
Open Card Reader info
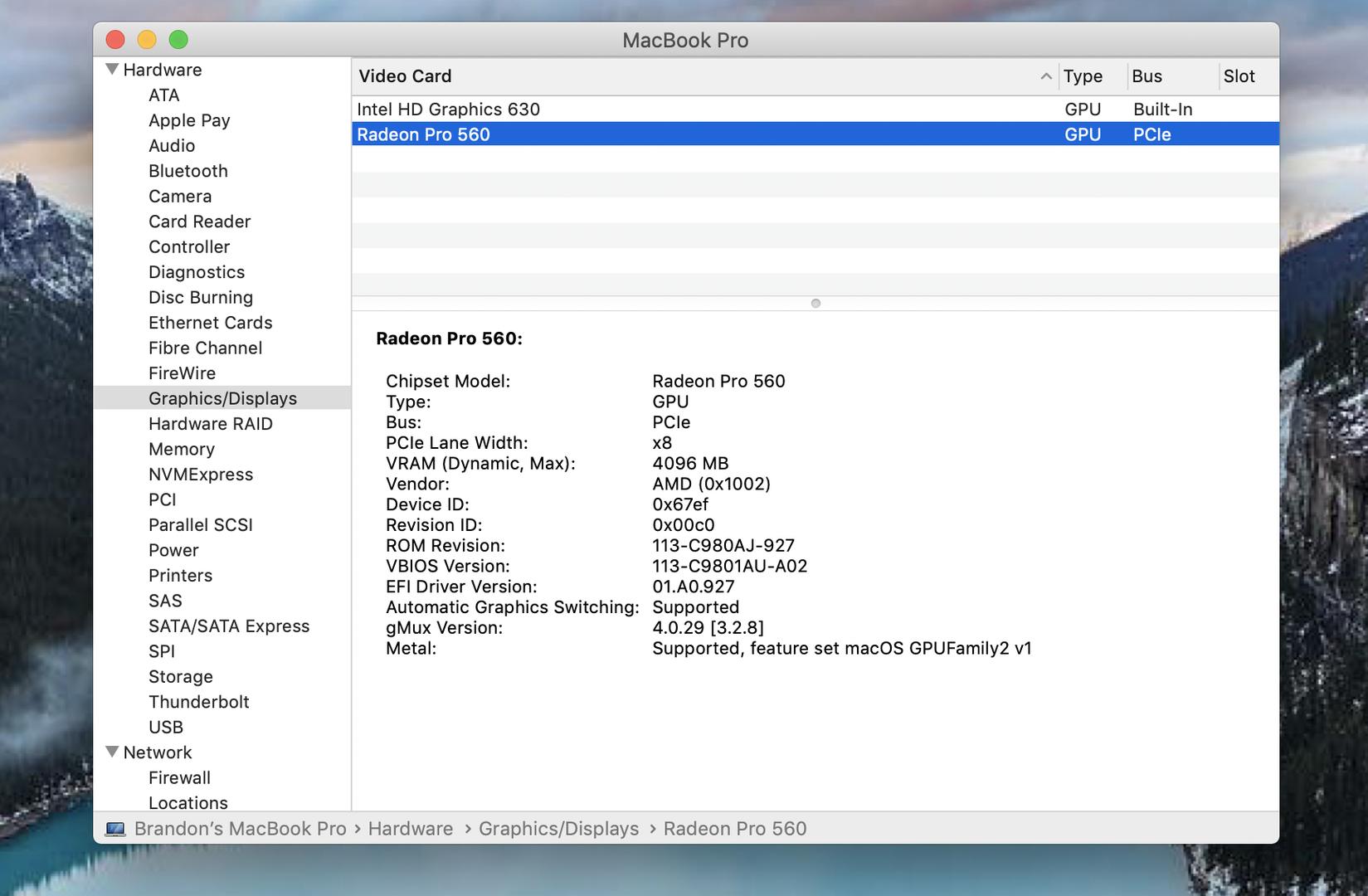pos(199,222)
